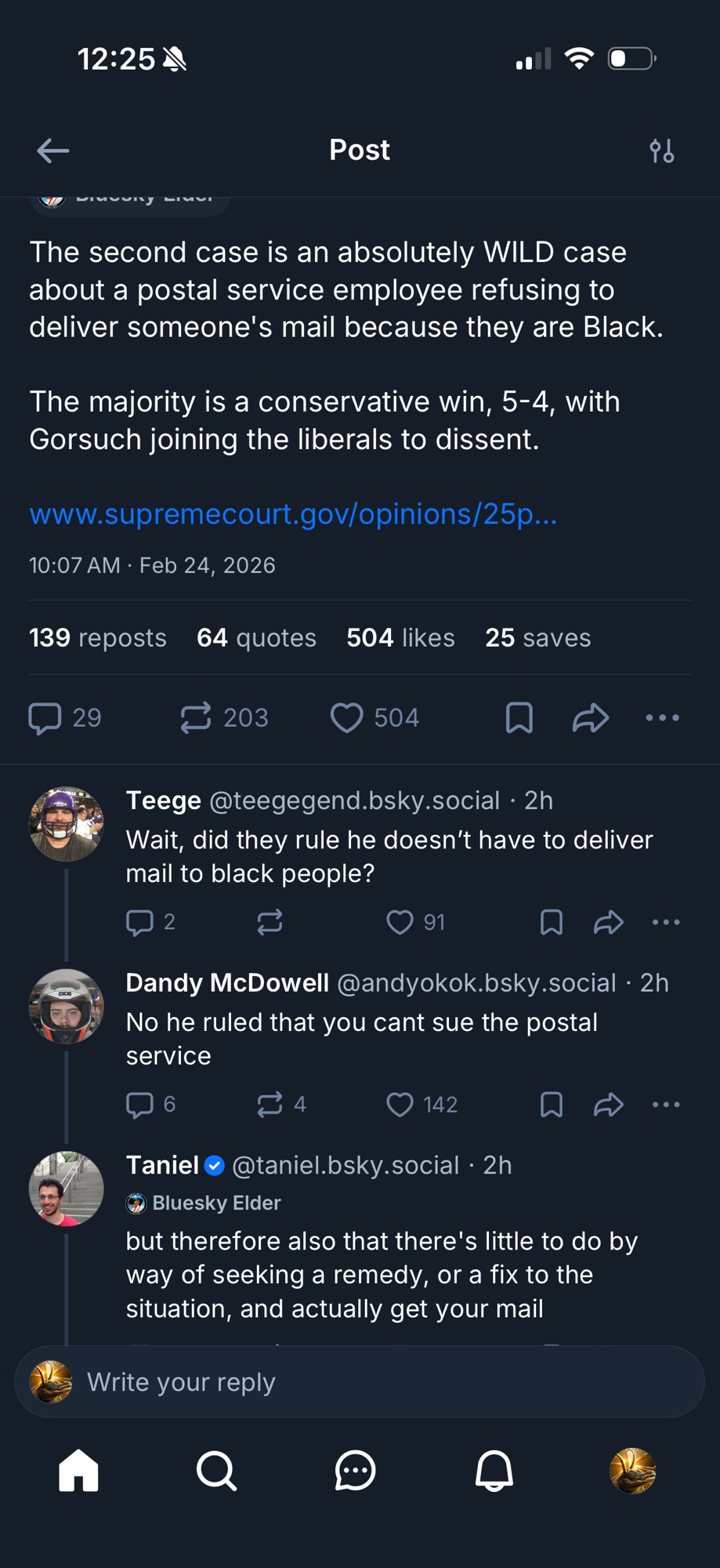Share the main post via arrow icon

[x=591, y=718]
